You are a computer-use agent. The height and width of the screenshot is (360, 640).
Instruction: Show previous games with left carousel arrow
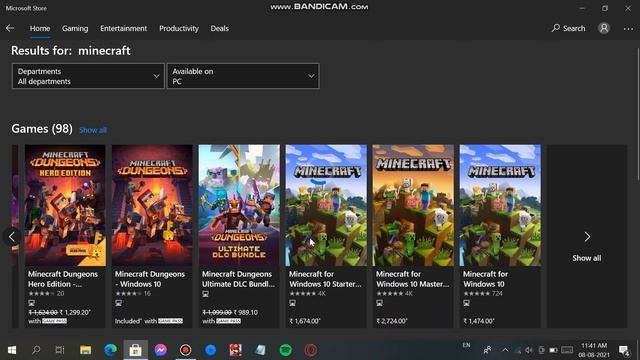pos(11,236)
